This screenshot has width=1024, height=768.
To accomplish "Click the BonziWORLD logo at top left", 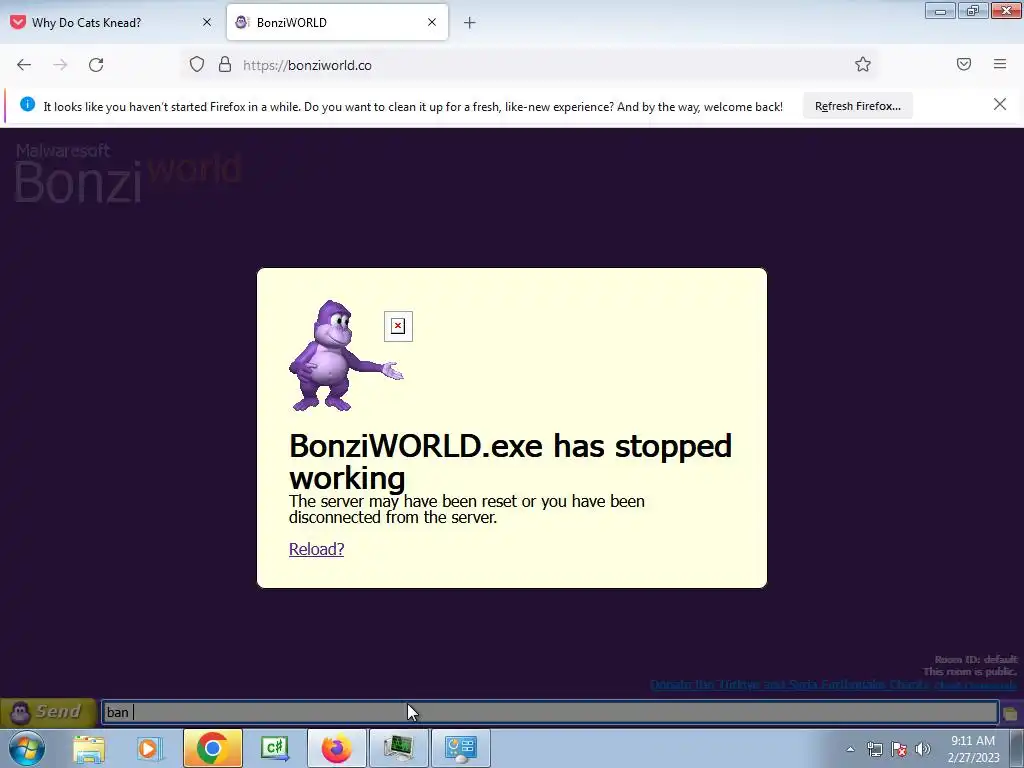I will pos(128,173).
